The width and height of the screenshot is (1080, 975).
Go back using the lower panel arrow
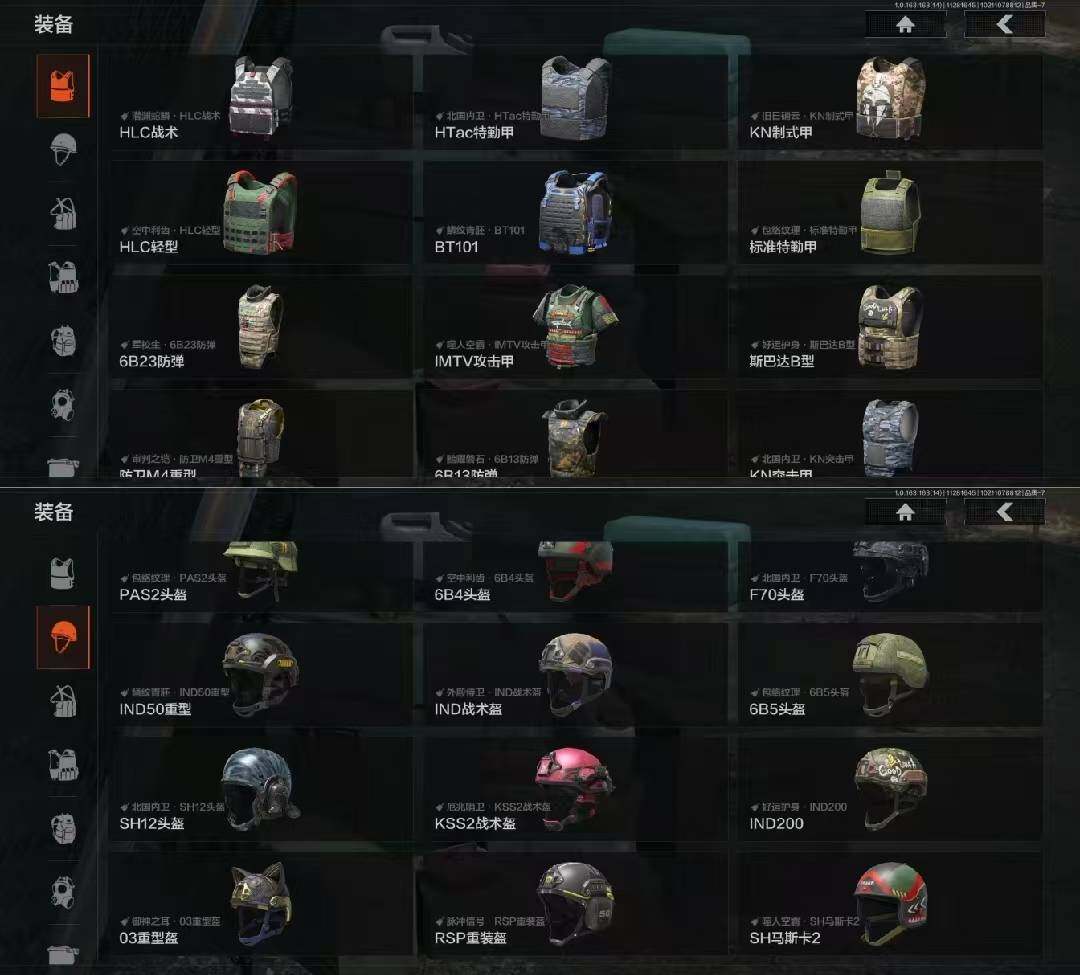1005,512
